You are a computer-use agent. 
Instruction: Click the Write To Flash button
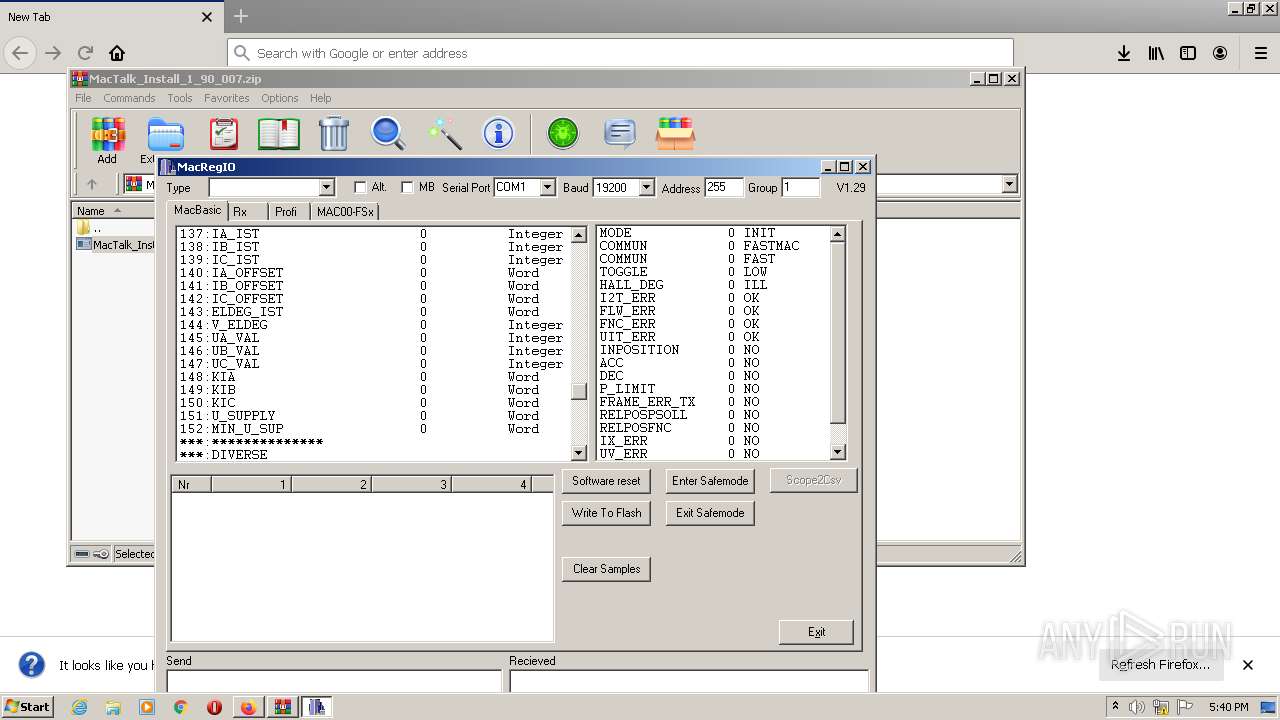pyautogui.click(x=606, y=513)
